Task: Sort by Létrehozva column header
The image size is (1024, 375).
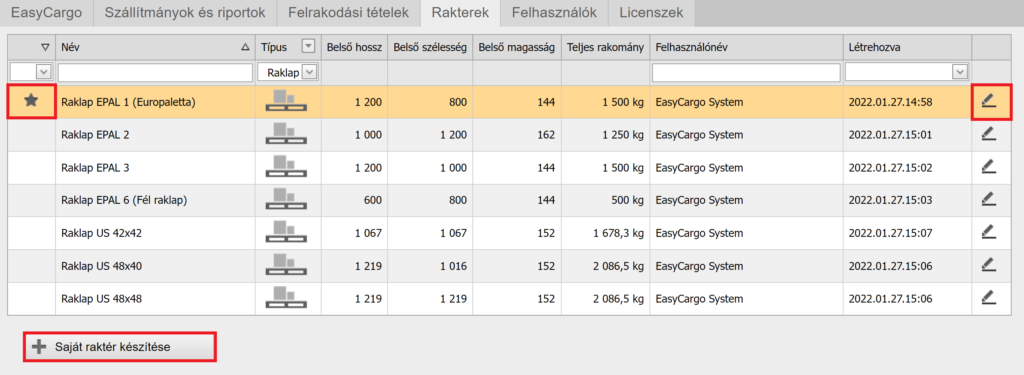Action: coord(907,47)
